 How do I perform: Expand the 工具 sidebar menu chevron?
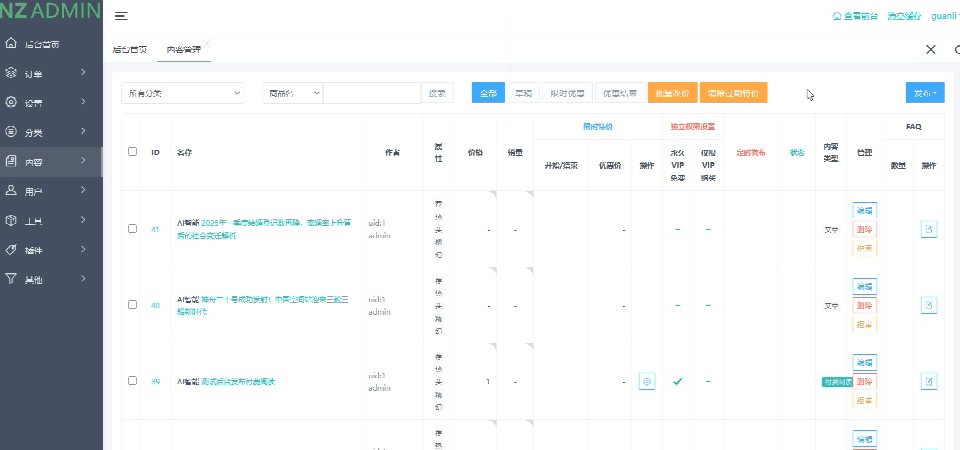(83, 219)
